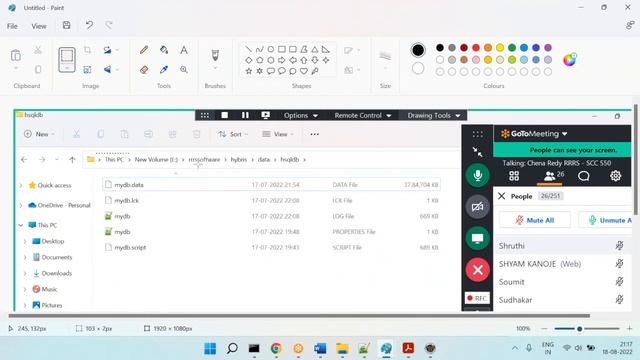Image resolution: width=640 pixels, height=360 pixels.
Task: Select the Text tool
Action: pos(184,50)
